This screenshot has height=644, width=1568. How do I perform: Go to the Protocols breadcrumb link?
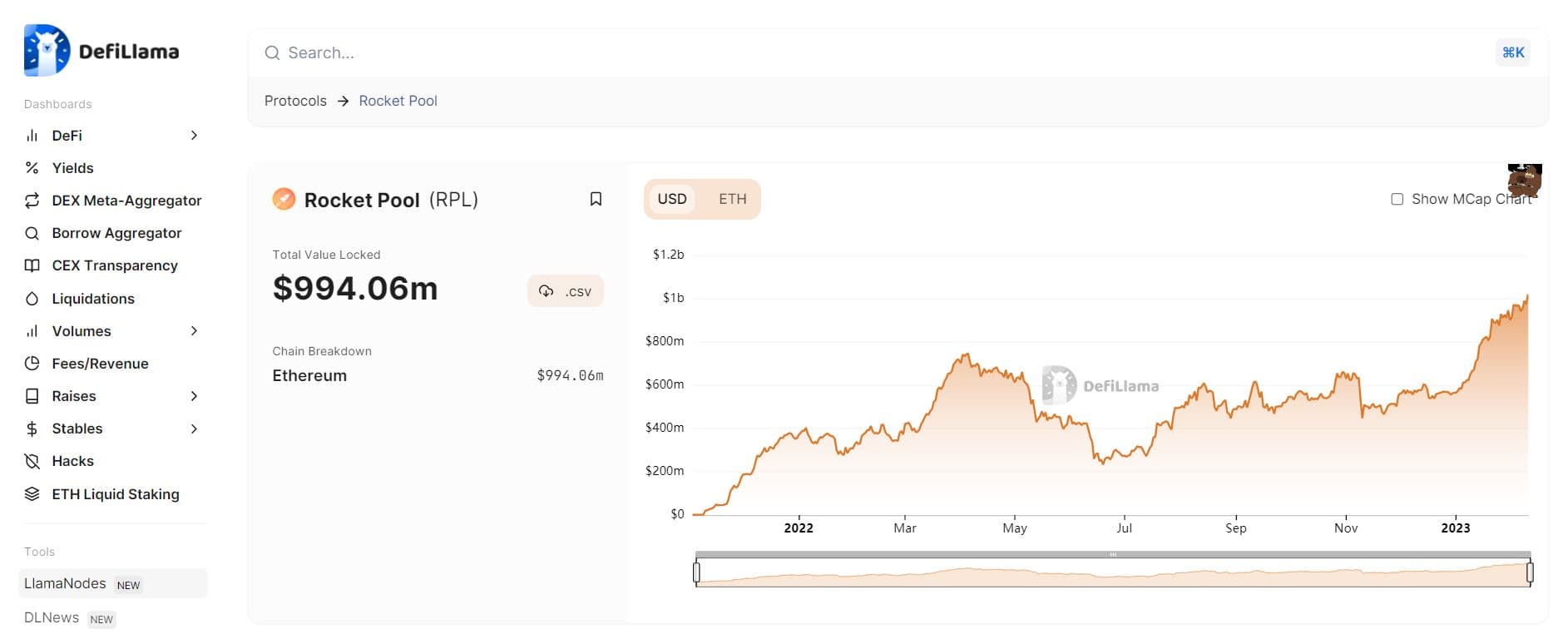(295, 101)
